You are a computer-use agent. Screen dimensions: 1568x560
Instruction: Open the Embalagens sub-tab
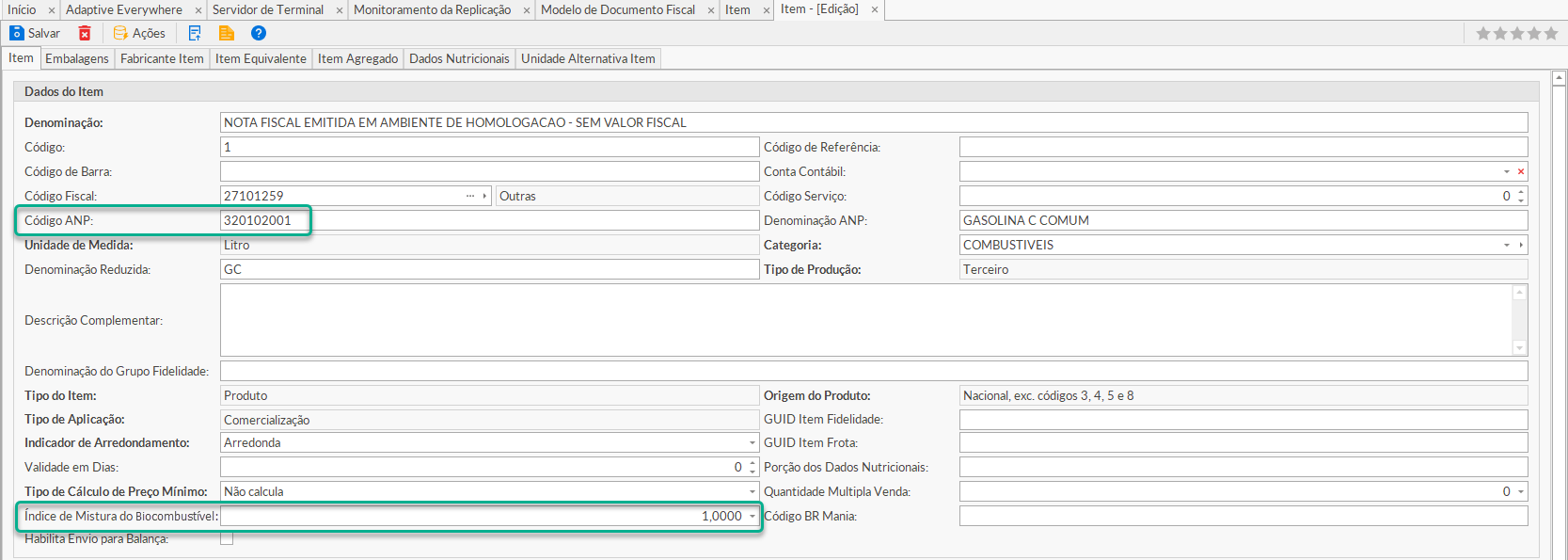(77, 58)
